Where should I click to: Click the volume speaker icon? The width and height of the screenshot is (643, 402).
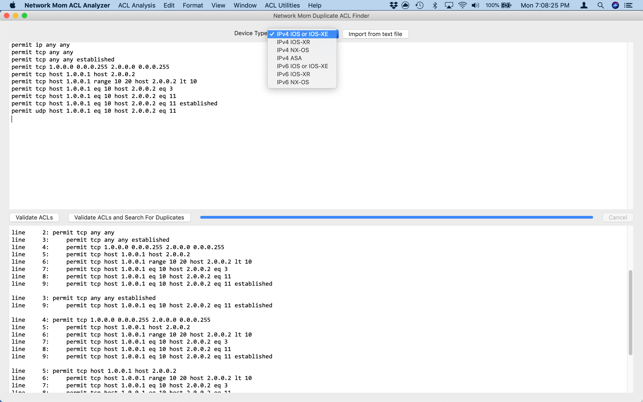[x=475, y=5]
